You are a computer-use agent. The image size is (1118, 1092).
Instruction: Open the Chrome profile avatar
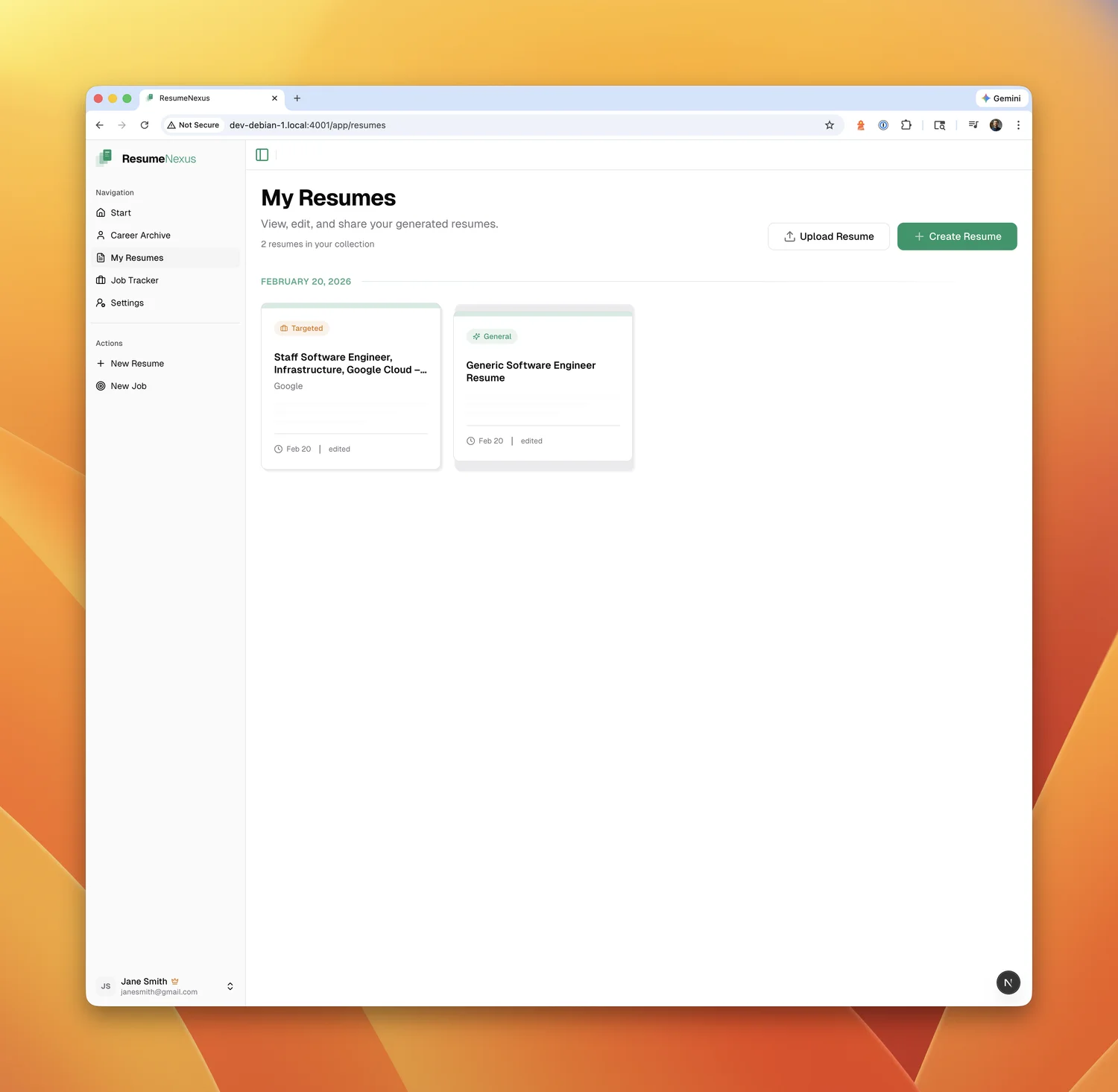pos(996,125)
